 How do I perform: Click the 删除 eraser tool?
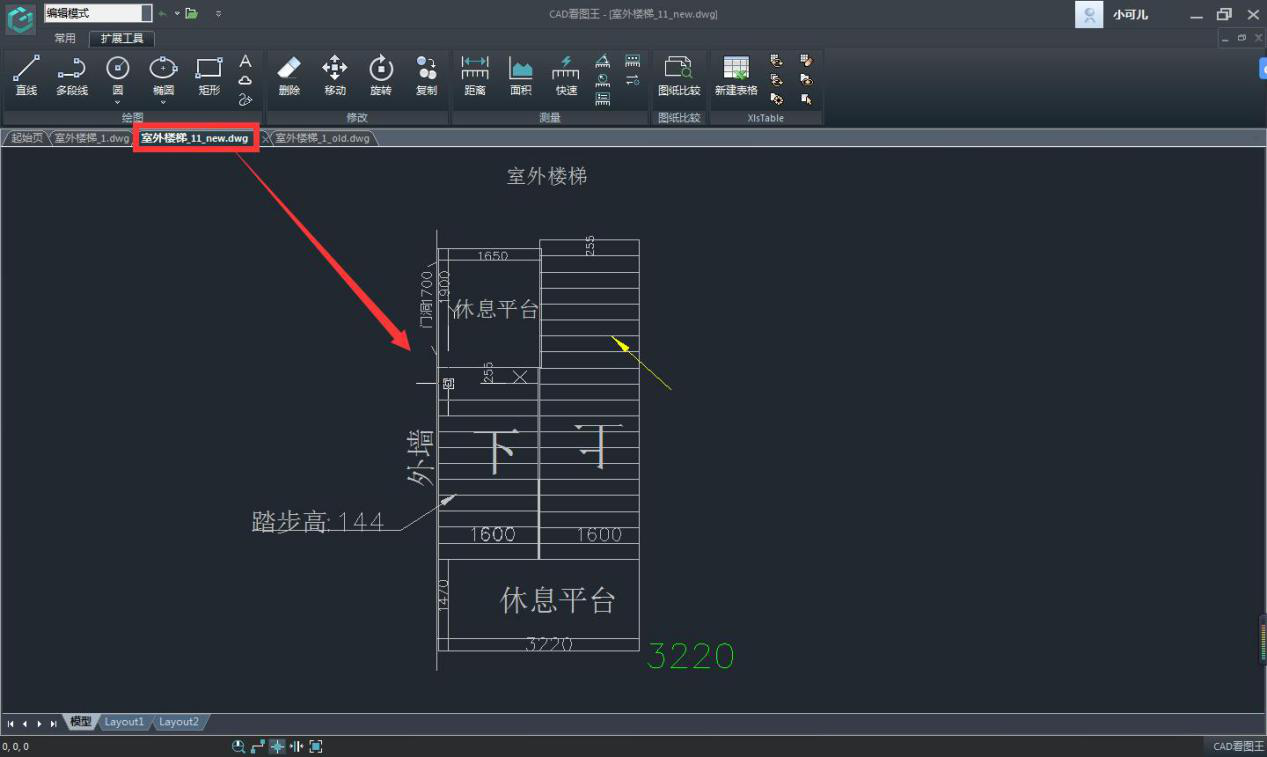pos(288,75)
